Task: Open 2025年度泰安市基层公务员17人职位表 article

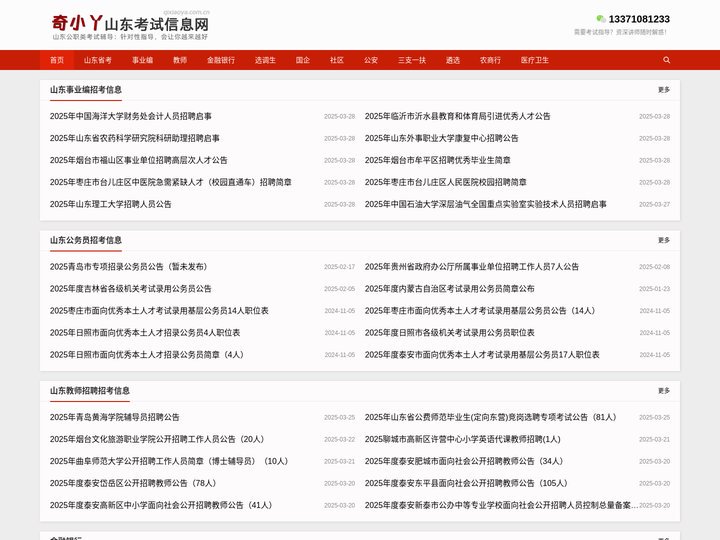Action: (x=482, y=355)
